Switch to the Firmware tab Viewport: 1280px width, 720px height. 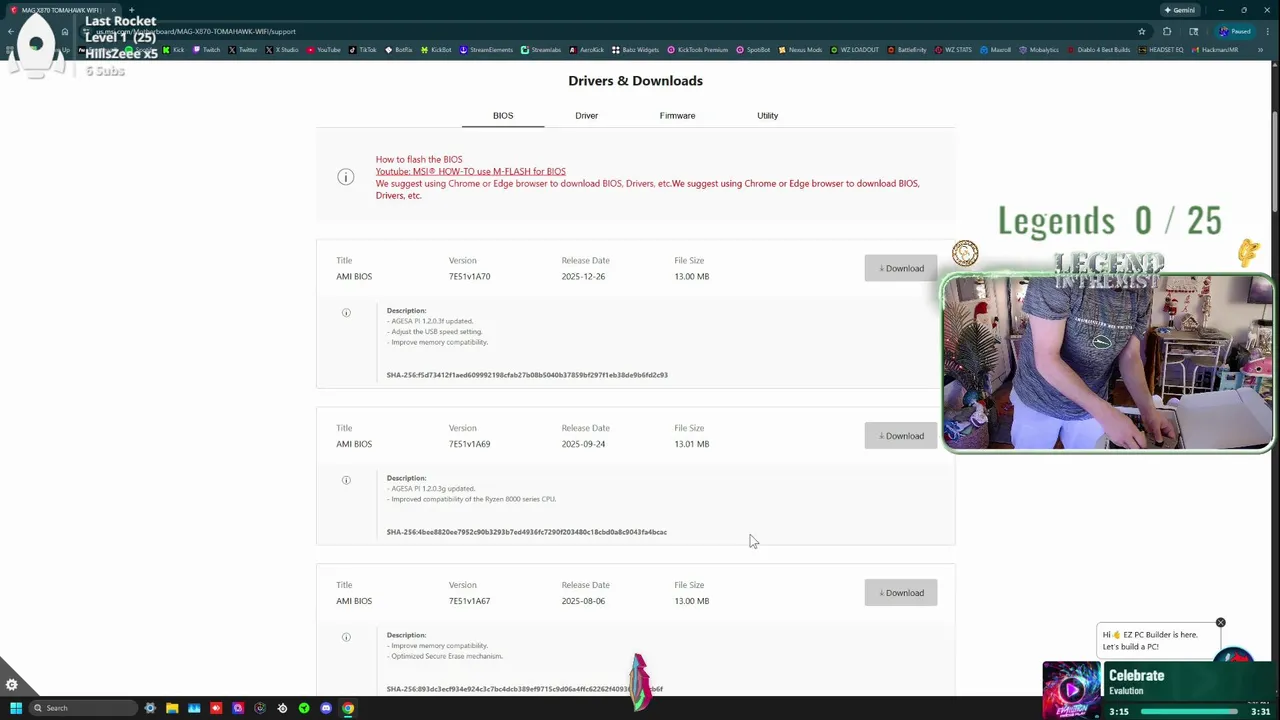[x=677, y=116]
